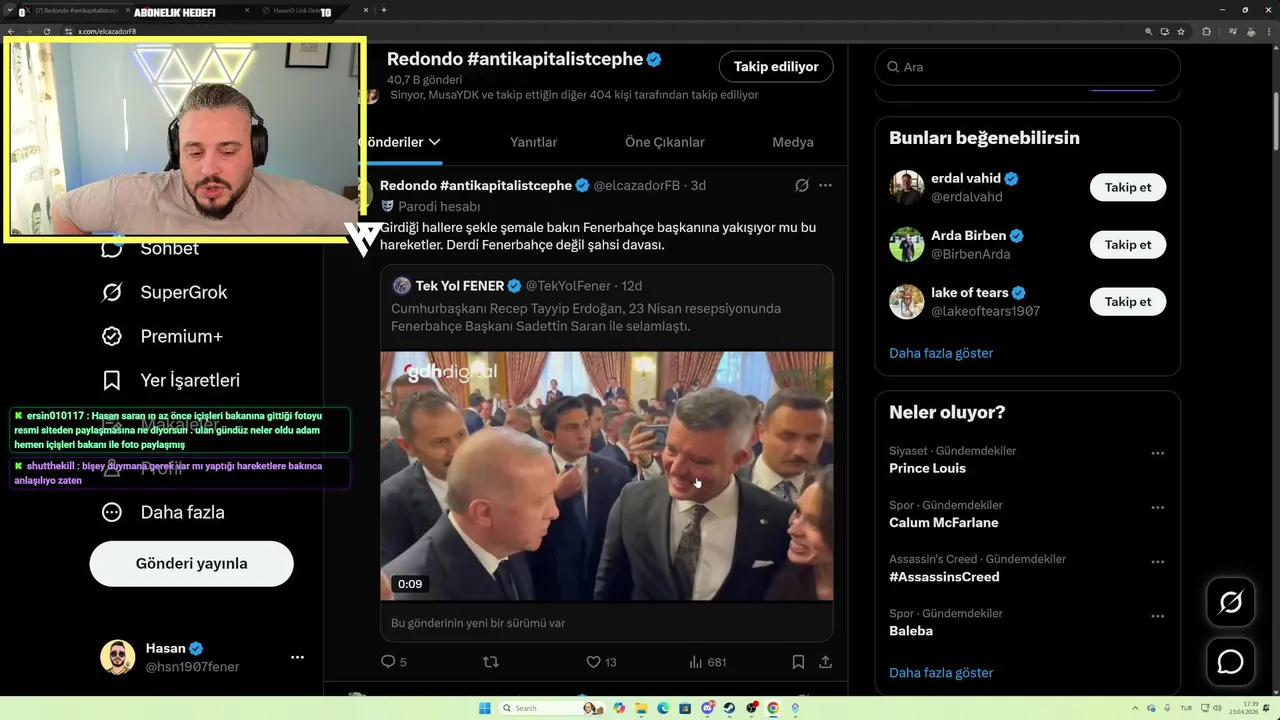The height and width of the screenshot is (720, 1280).
Task: Open Chrome from the taskbar
Action: point(773,708)
